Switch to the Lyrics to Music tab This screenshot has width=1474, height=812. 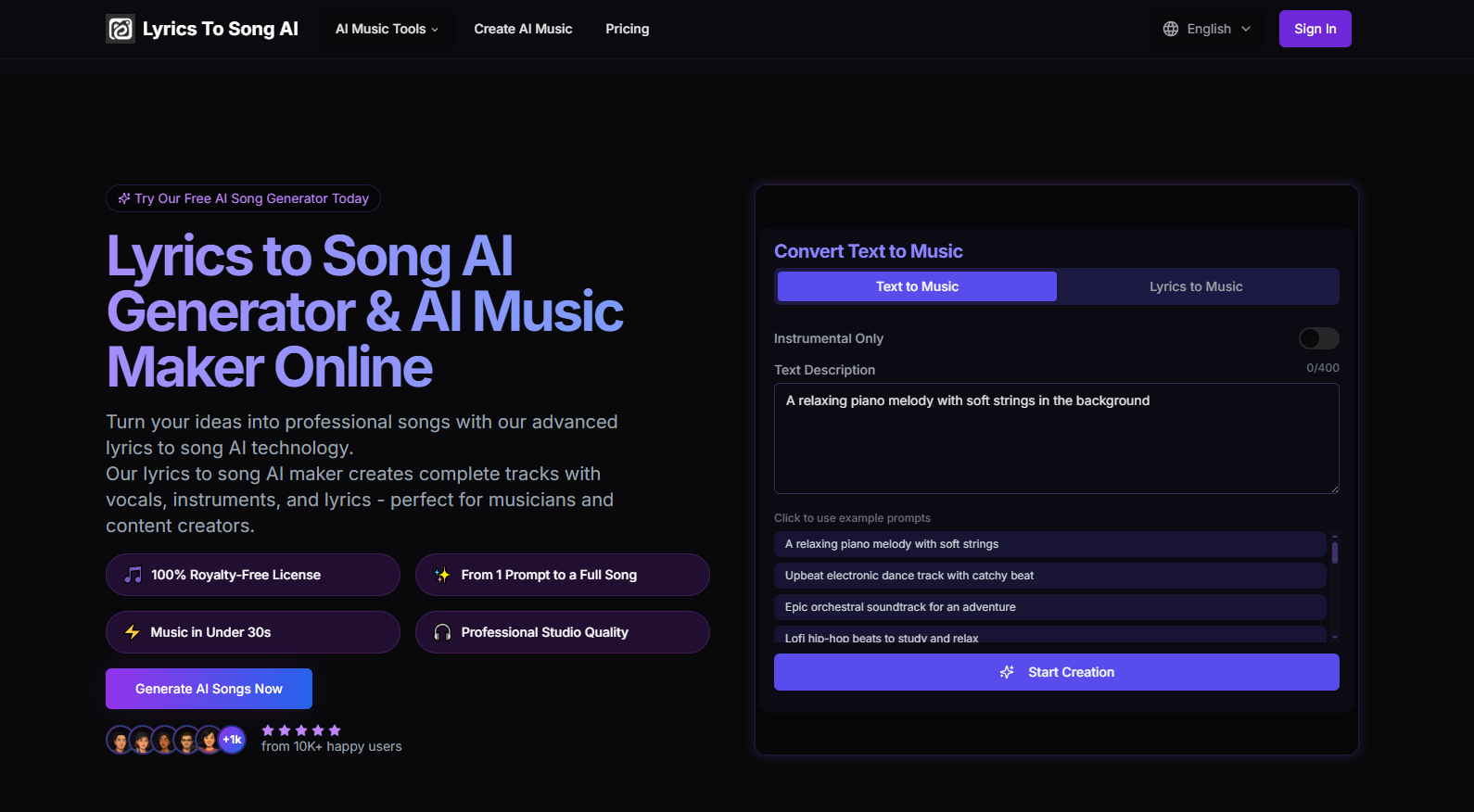coord(1196,286)
